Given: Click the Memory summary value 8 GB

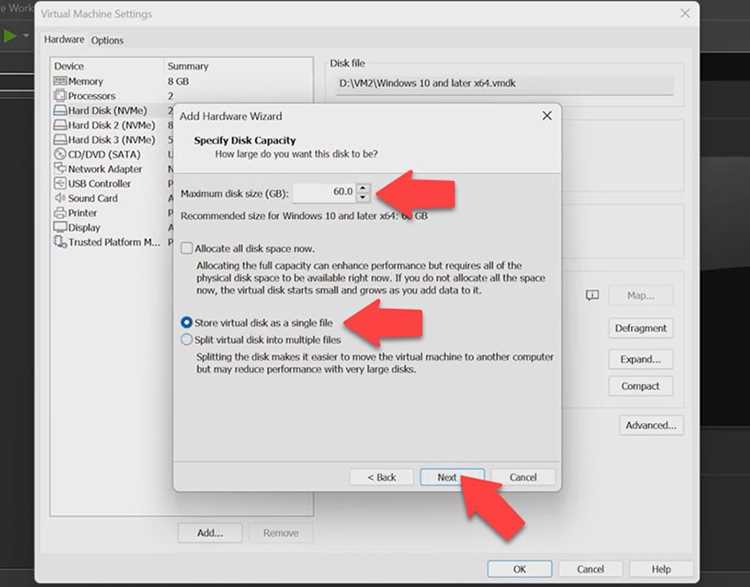Looking at the screenshot, I should coord(178,81).
